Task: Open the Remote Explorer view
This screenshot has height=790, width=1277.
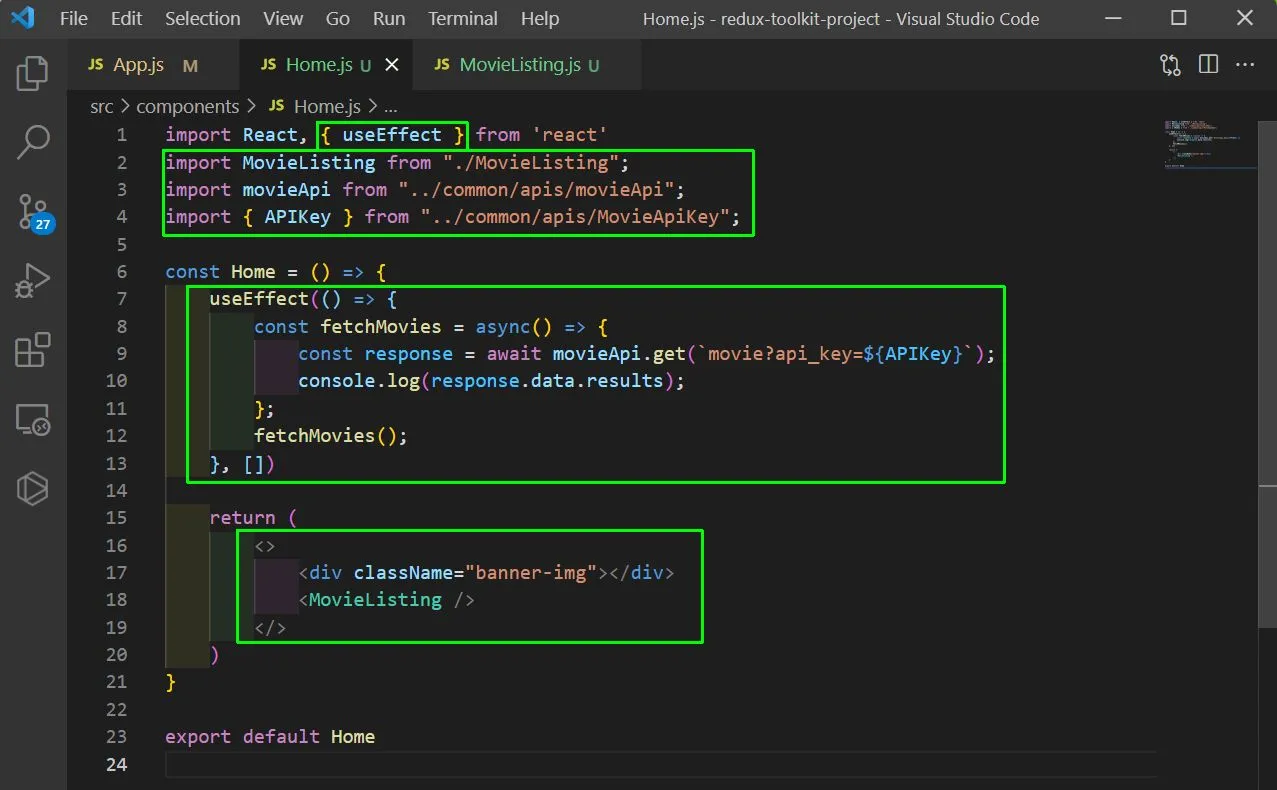Action: (x=32, y=420)
